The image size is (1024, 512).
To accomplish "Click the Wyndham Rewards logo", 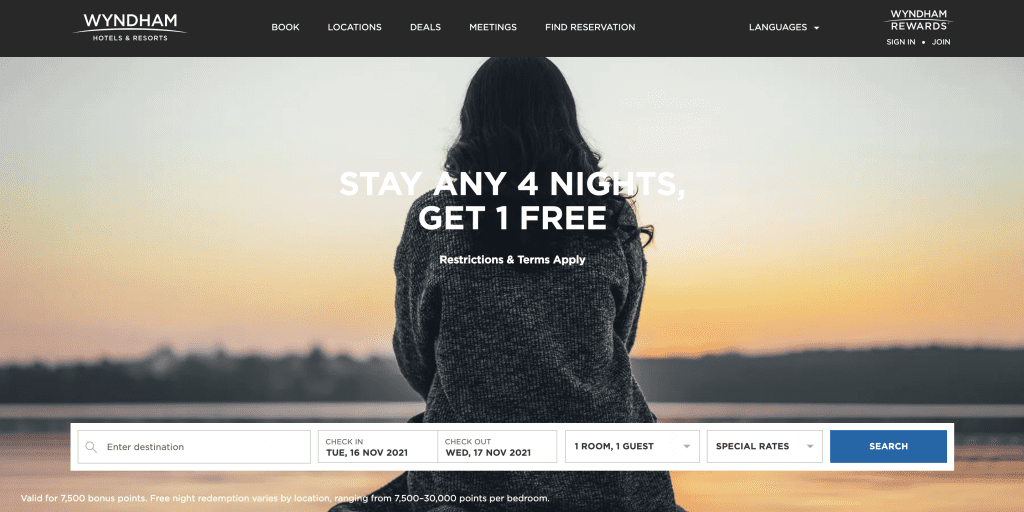I will point(918,20).
